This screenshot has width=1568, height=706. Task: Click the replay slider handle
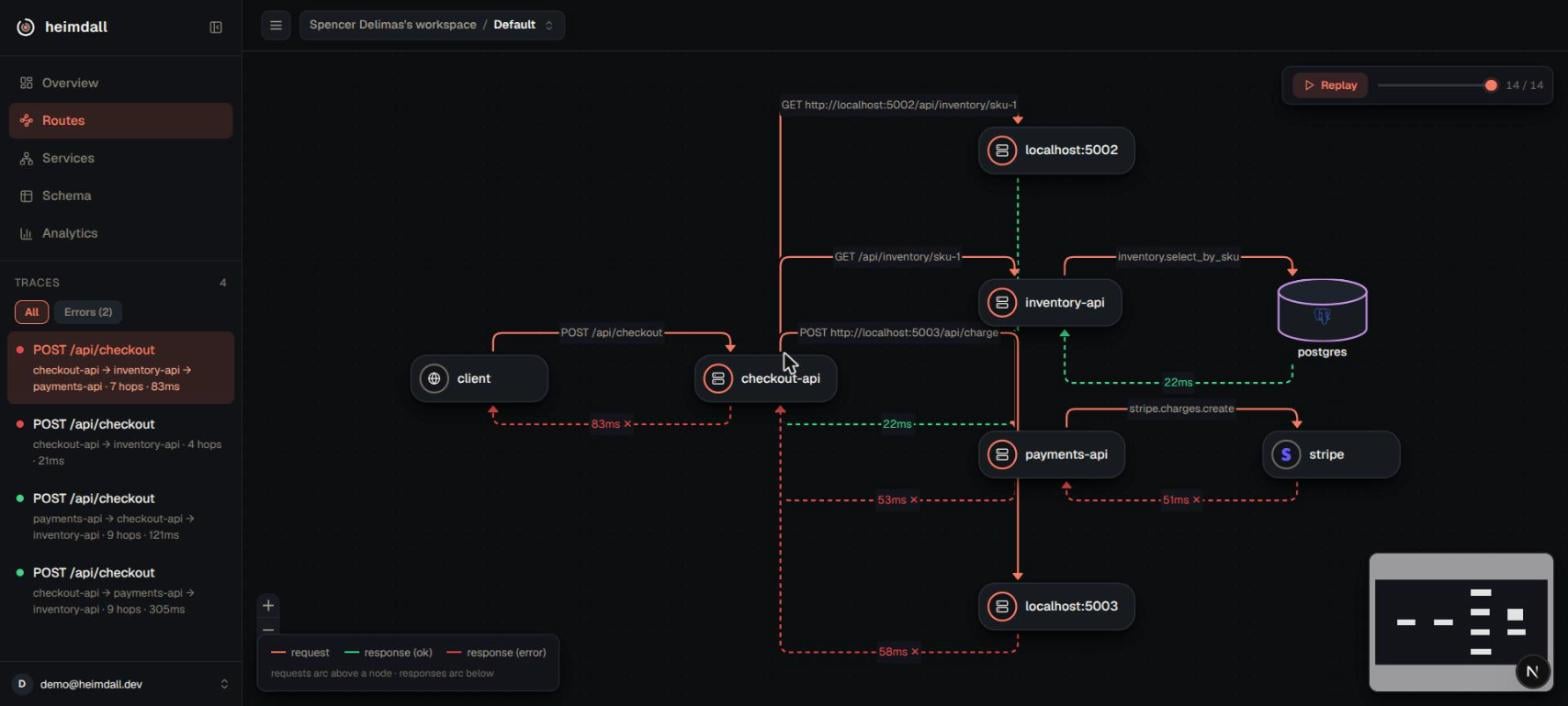1491,85
